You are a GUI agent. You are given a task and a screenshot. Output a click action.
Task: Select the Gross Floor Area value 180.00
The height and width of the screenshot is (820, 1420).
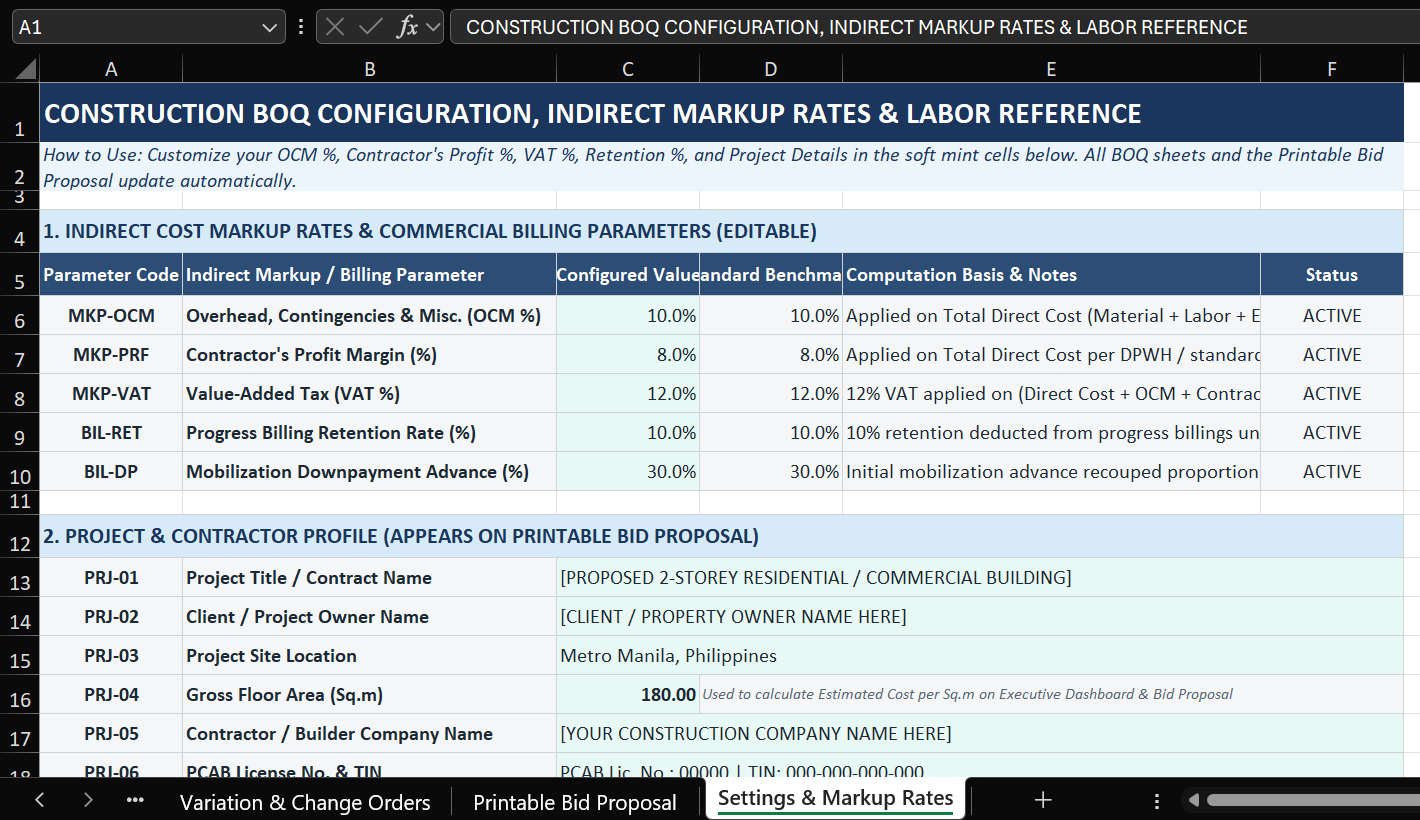click(x=628, y=695)
